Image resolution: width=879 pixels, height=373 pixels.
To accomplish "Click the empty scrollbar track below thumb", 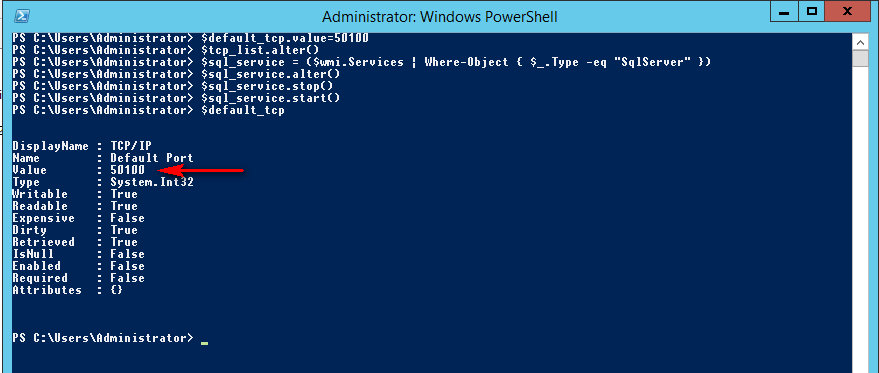I will 859,219.
